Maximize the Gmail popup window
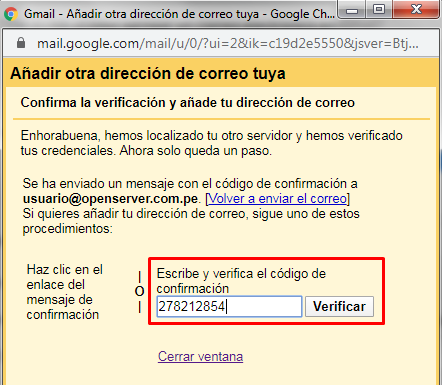This screenshot has height=385, width=442. (x=379, y=10)
